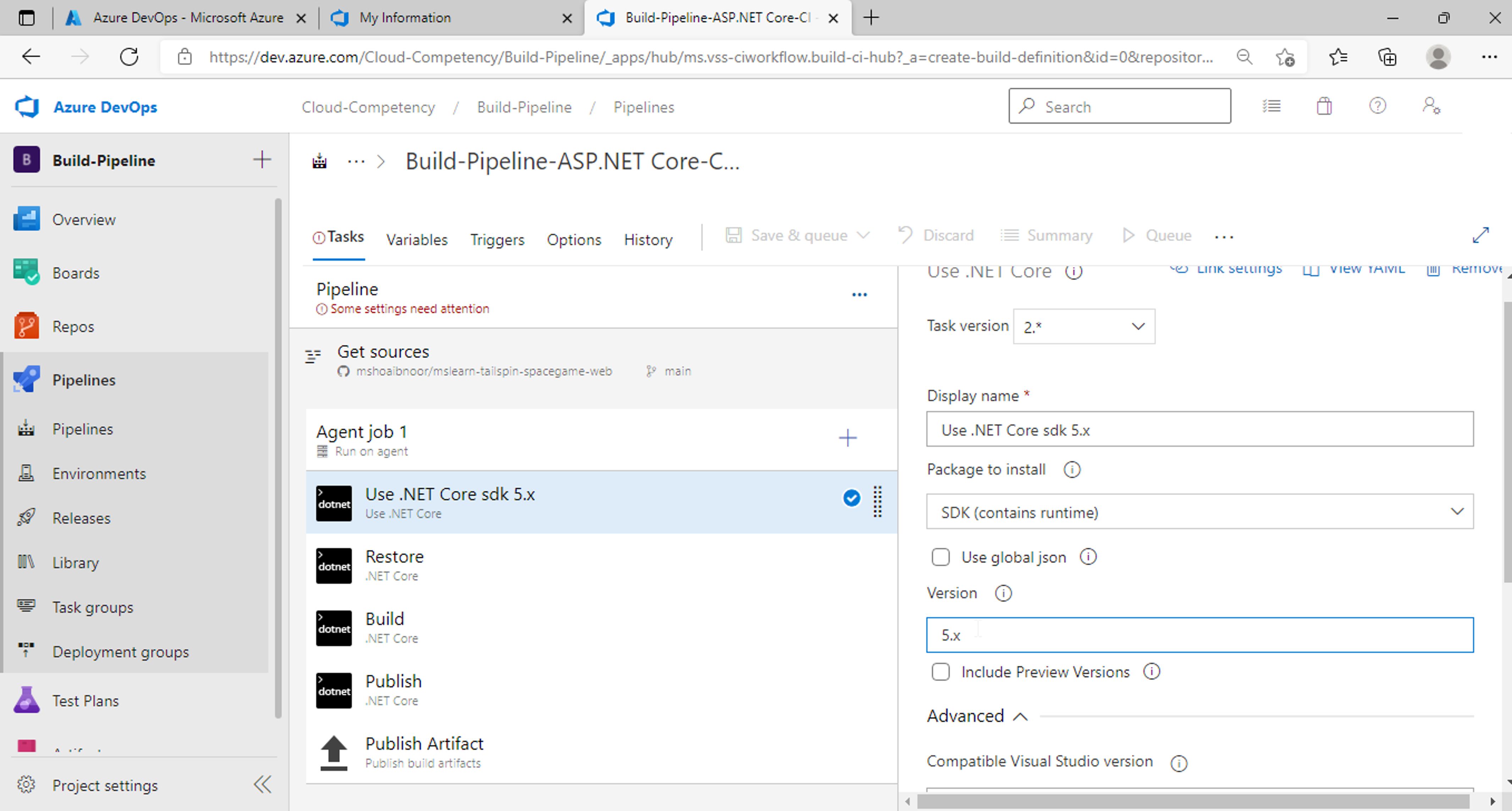Open the Pipeline section more options ellipsis
This screenshot has height=811, width=1512.
pos(859,295)
